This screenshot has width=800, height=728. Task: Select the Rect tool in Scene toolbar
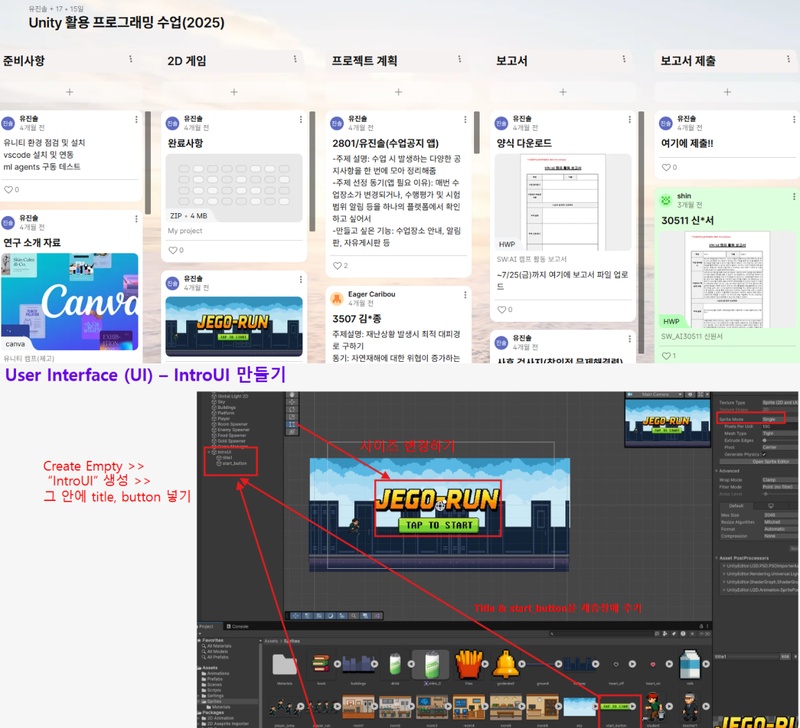[293, 425]
